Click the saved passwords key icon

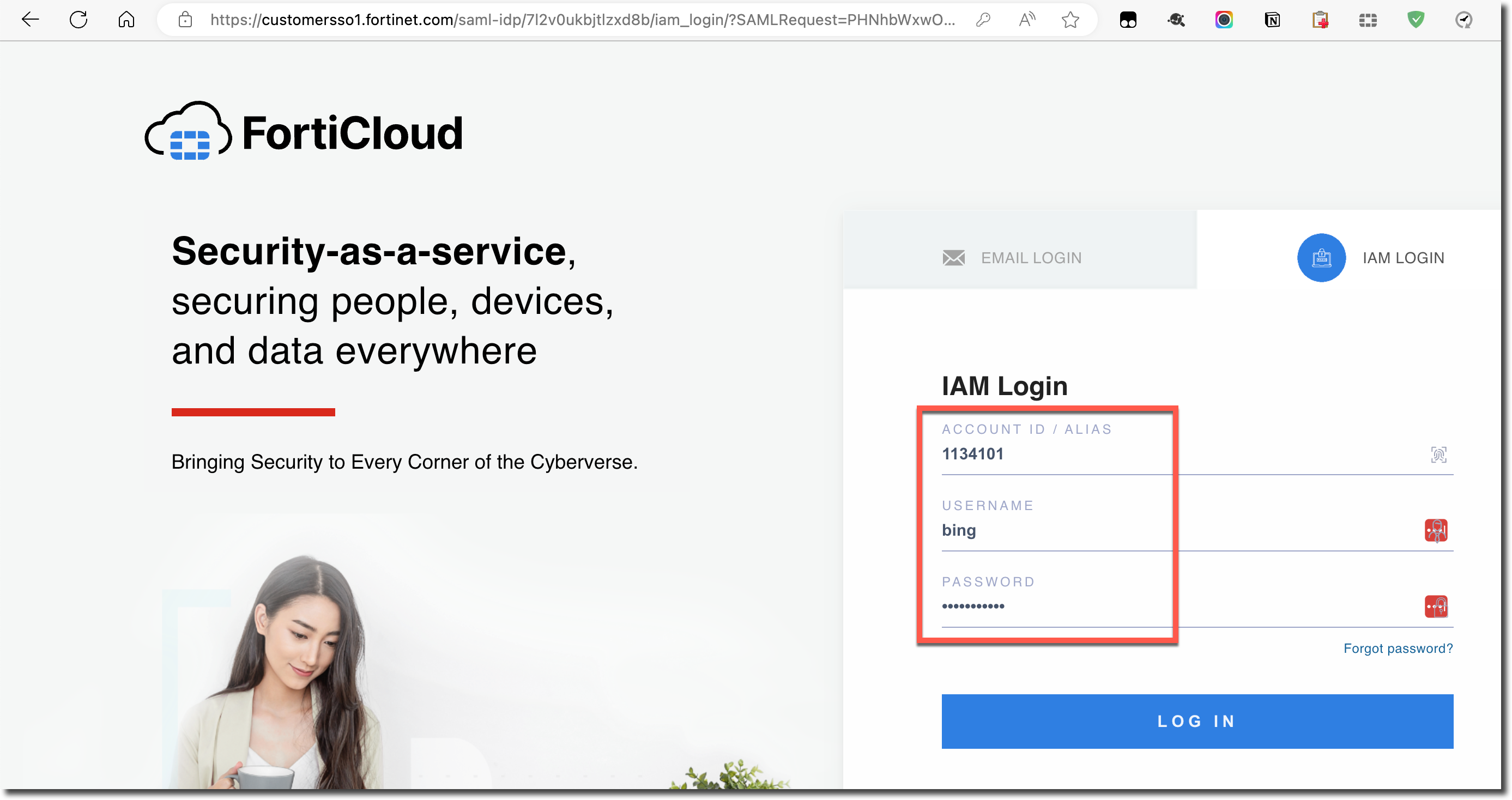(x=983, y=21)
